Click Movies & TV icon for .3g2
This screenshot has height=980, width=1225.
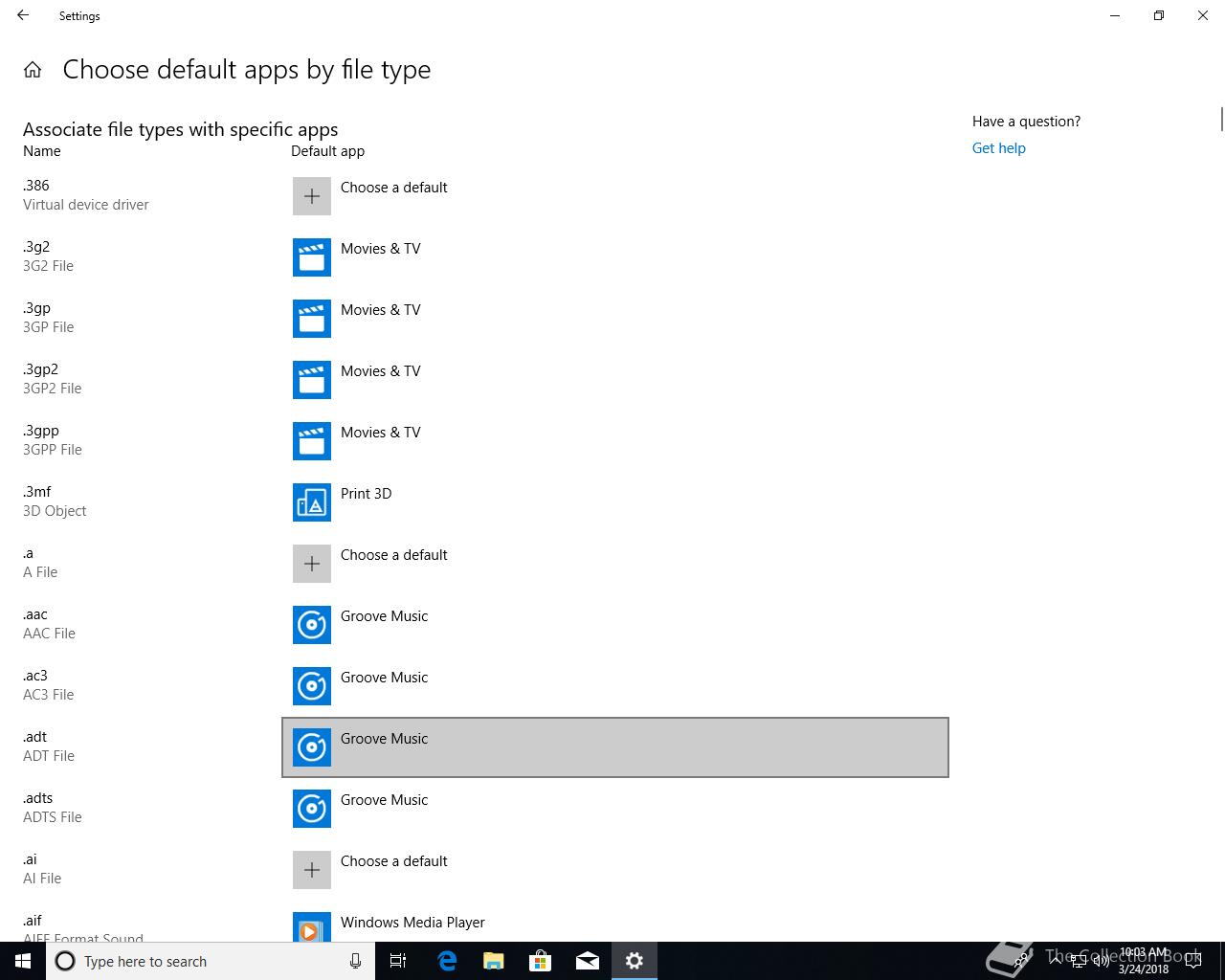[x=312, y=257]
